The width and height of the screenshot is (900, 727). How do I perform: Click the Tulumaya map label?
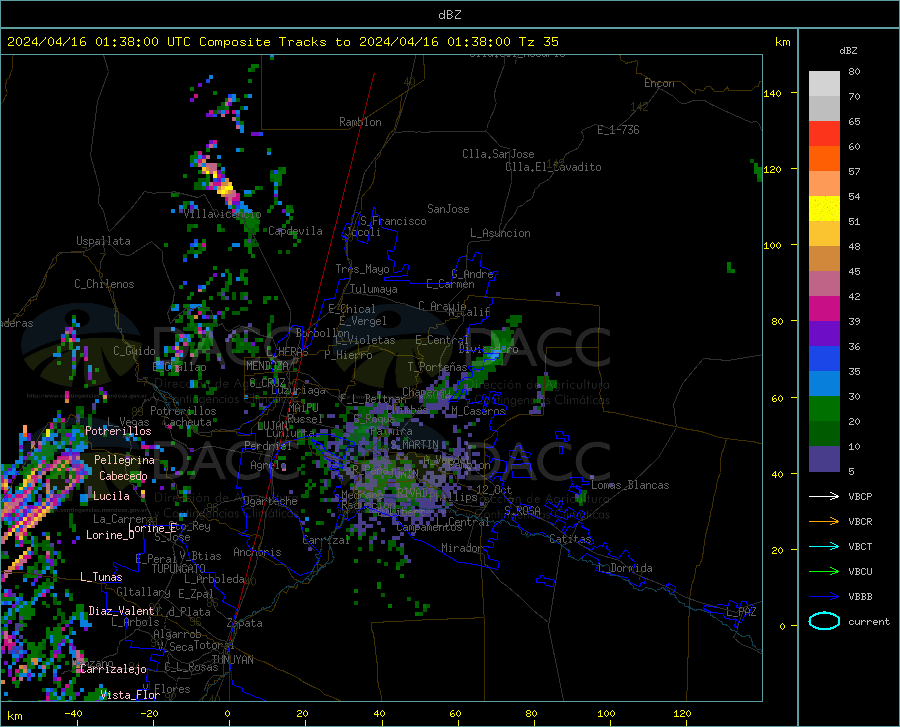(x=374, y=289)
